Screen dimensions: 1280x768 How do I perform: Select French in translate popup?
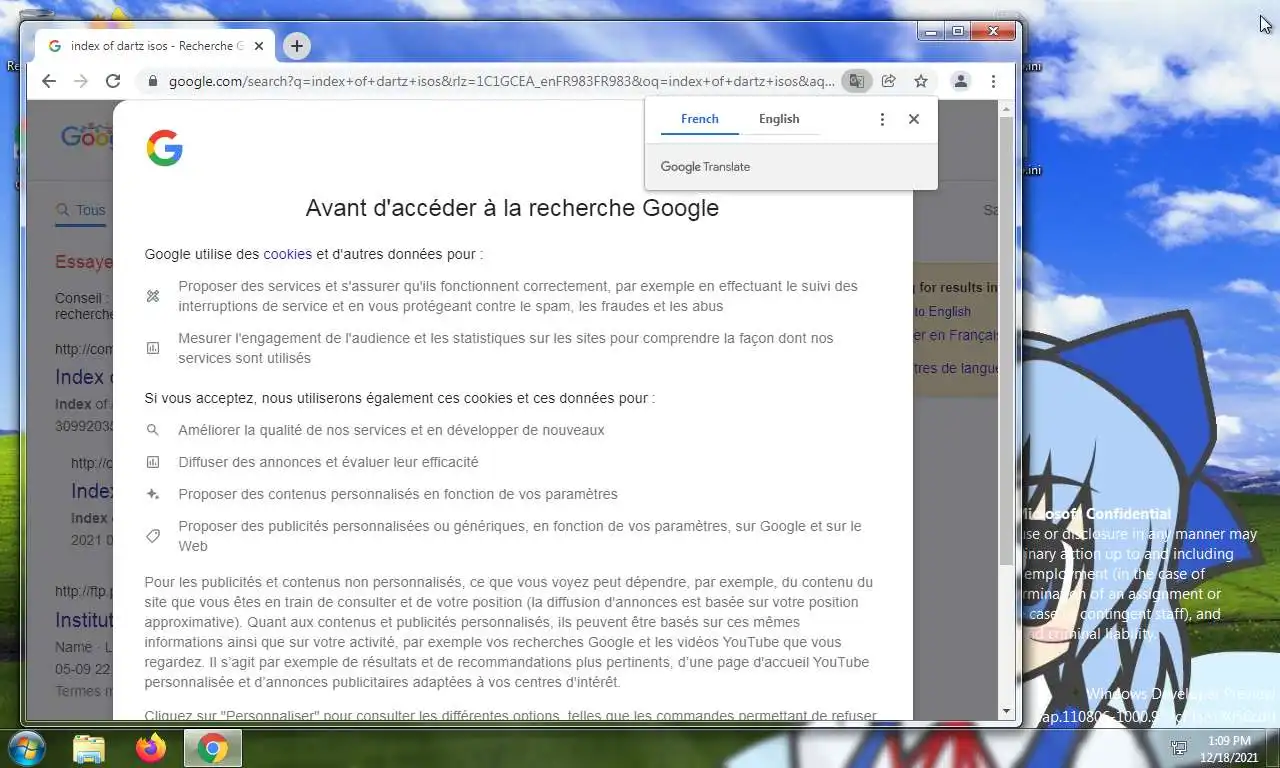(700, 119)
